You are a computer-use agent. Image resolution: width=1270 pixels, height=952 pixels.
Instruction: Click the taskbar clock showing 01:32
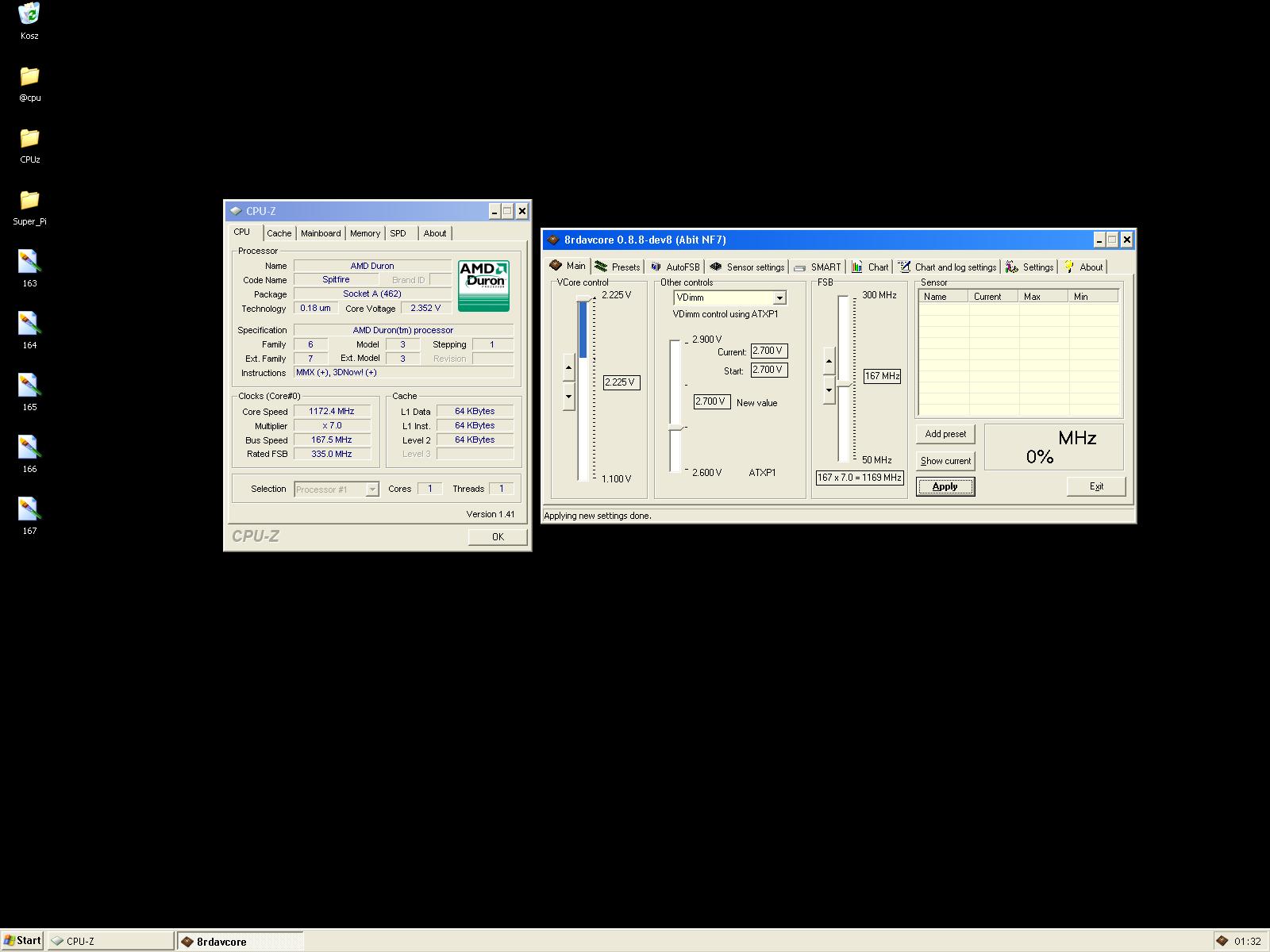[1247, 942]
